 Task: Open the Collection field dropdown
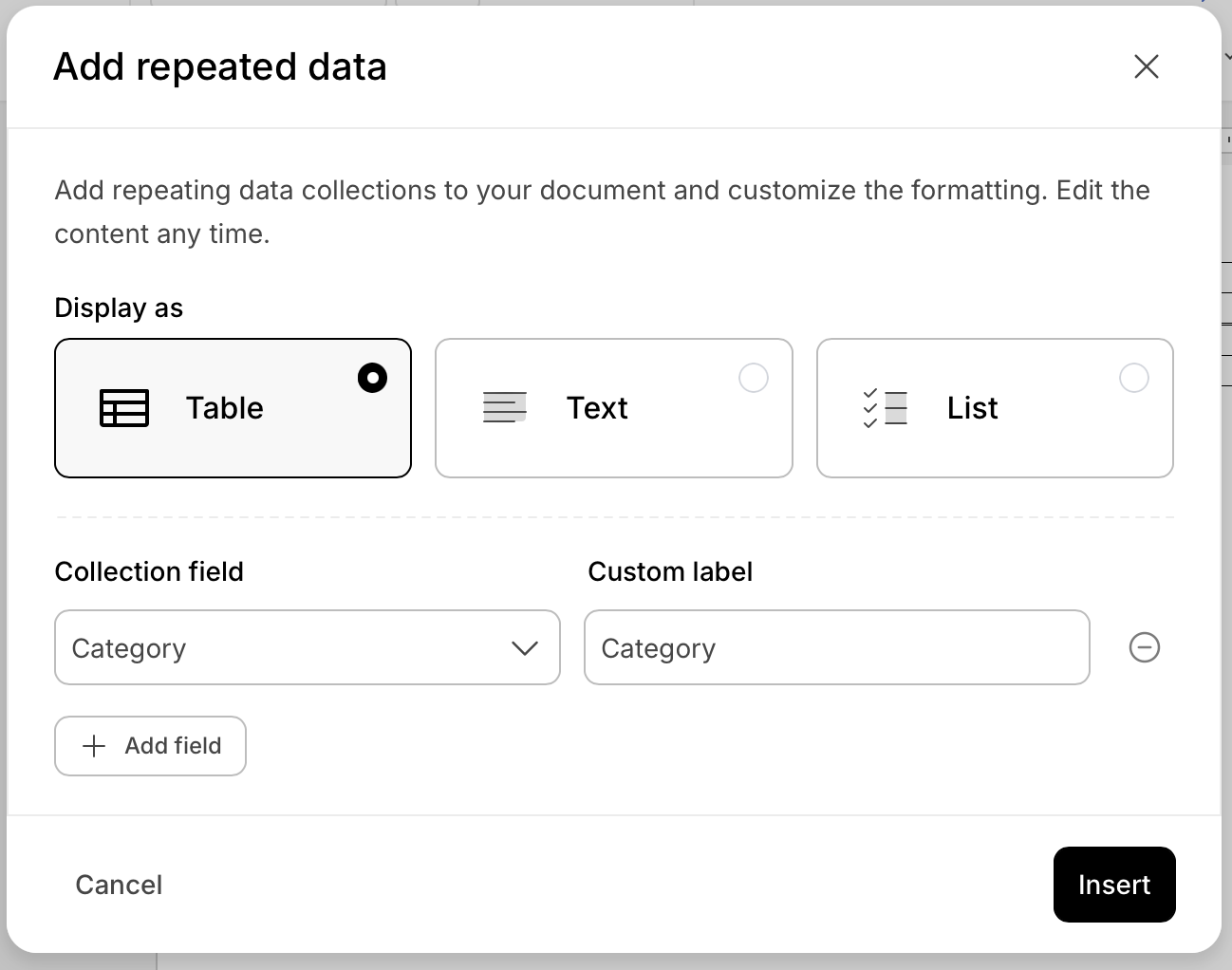[307, 647]
